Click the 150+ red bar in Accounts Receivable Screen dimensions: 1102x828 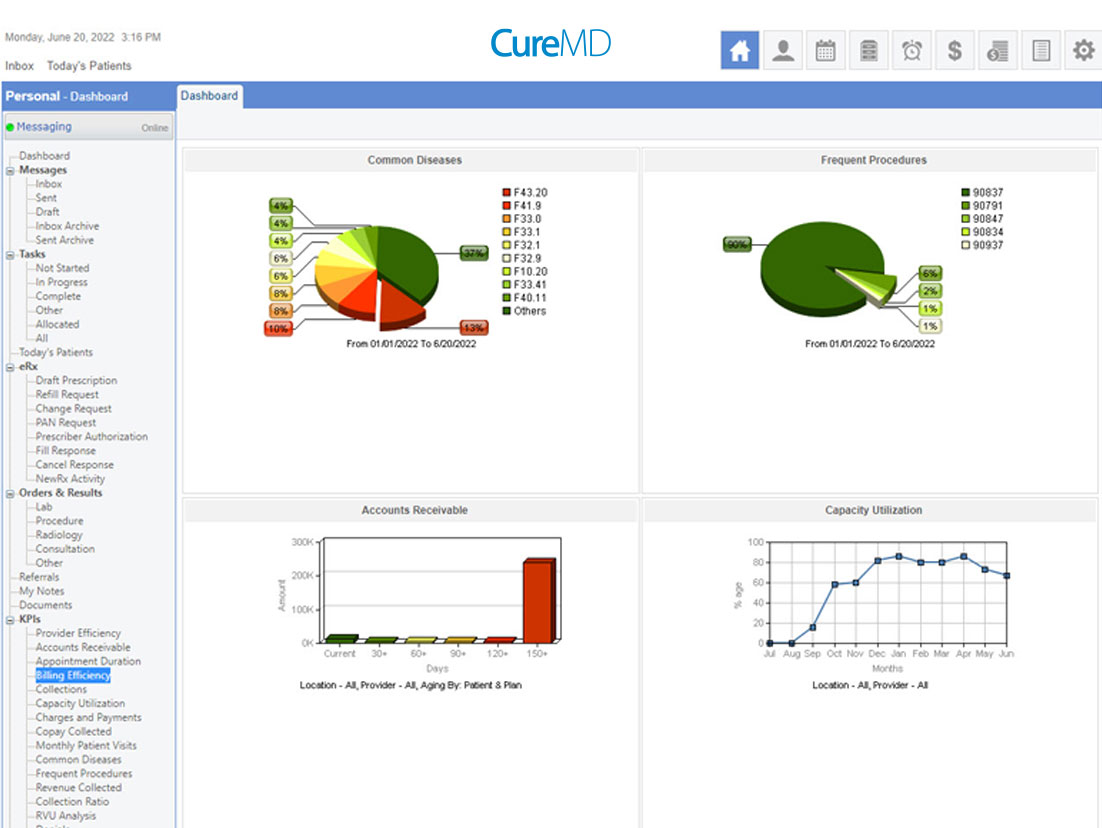539,600
